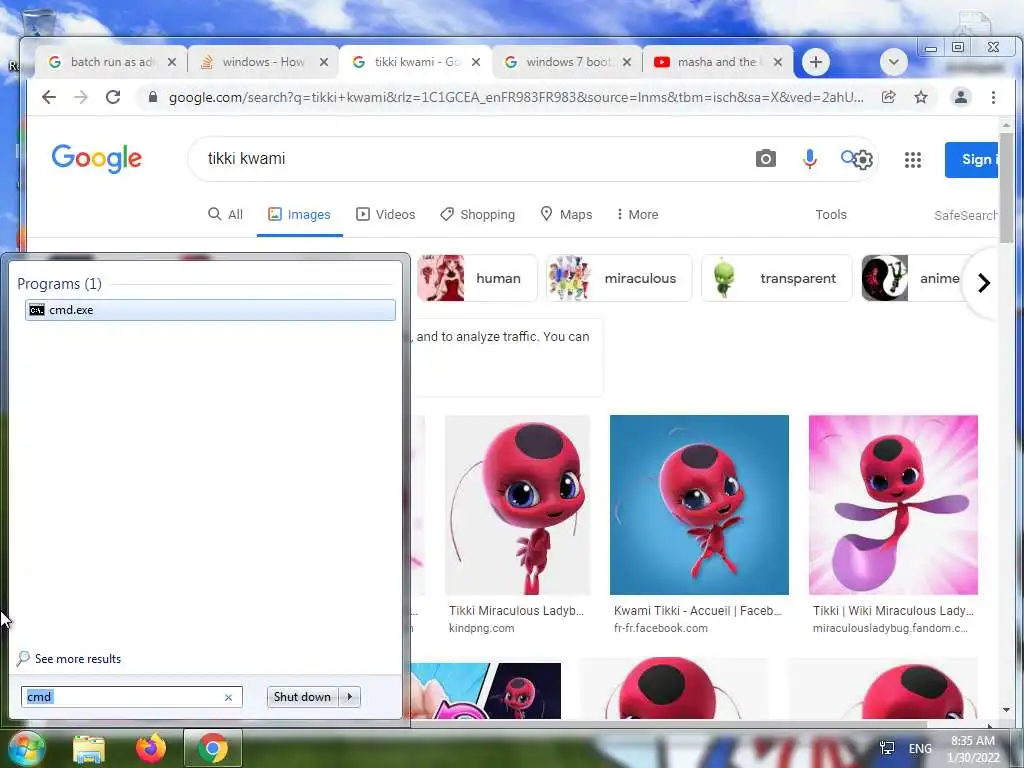This screenshot has height=768, width=1024.
Task: Open a new Chrome tab
Action: (815, 62)
